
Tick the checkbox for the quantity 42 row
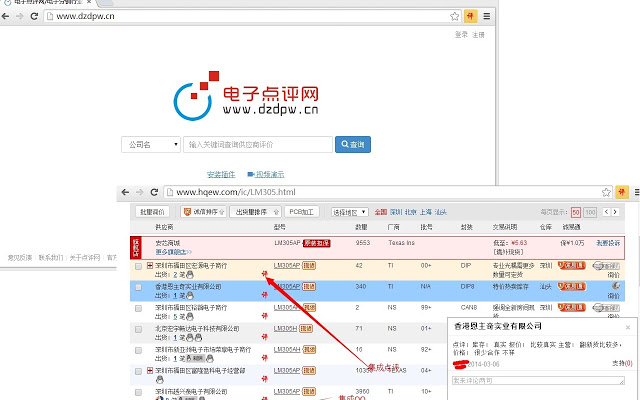point(139,267)
